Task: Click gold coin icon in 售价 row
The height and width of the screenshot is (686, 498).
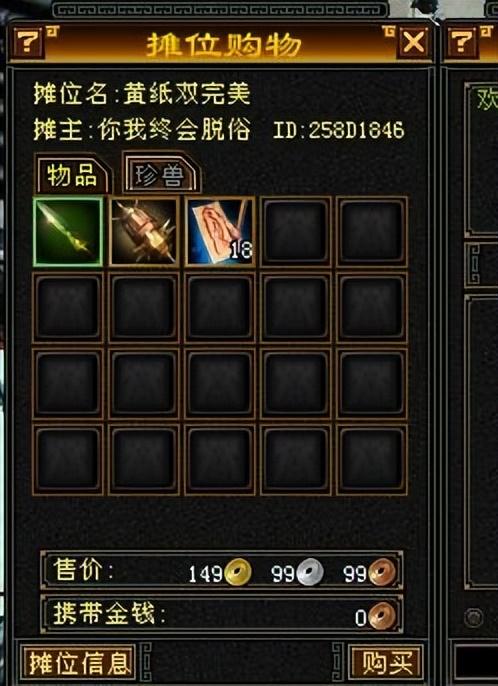Action: point(238,572)
